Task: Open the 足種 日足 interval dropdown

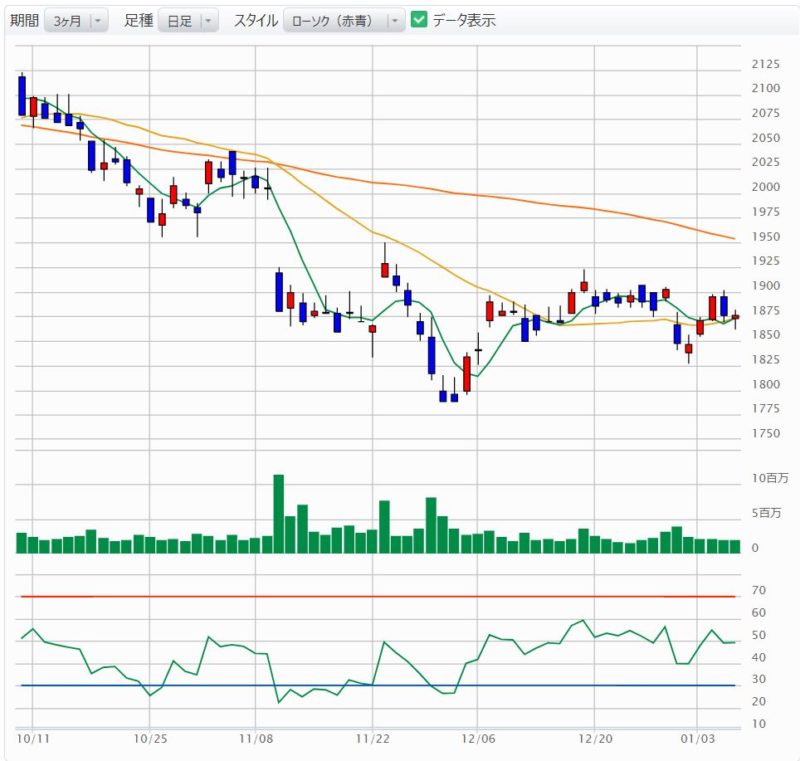Action: click(188, 21)
